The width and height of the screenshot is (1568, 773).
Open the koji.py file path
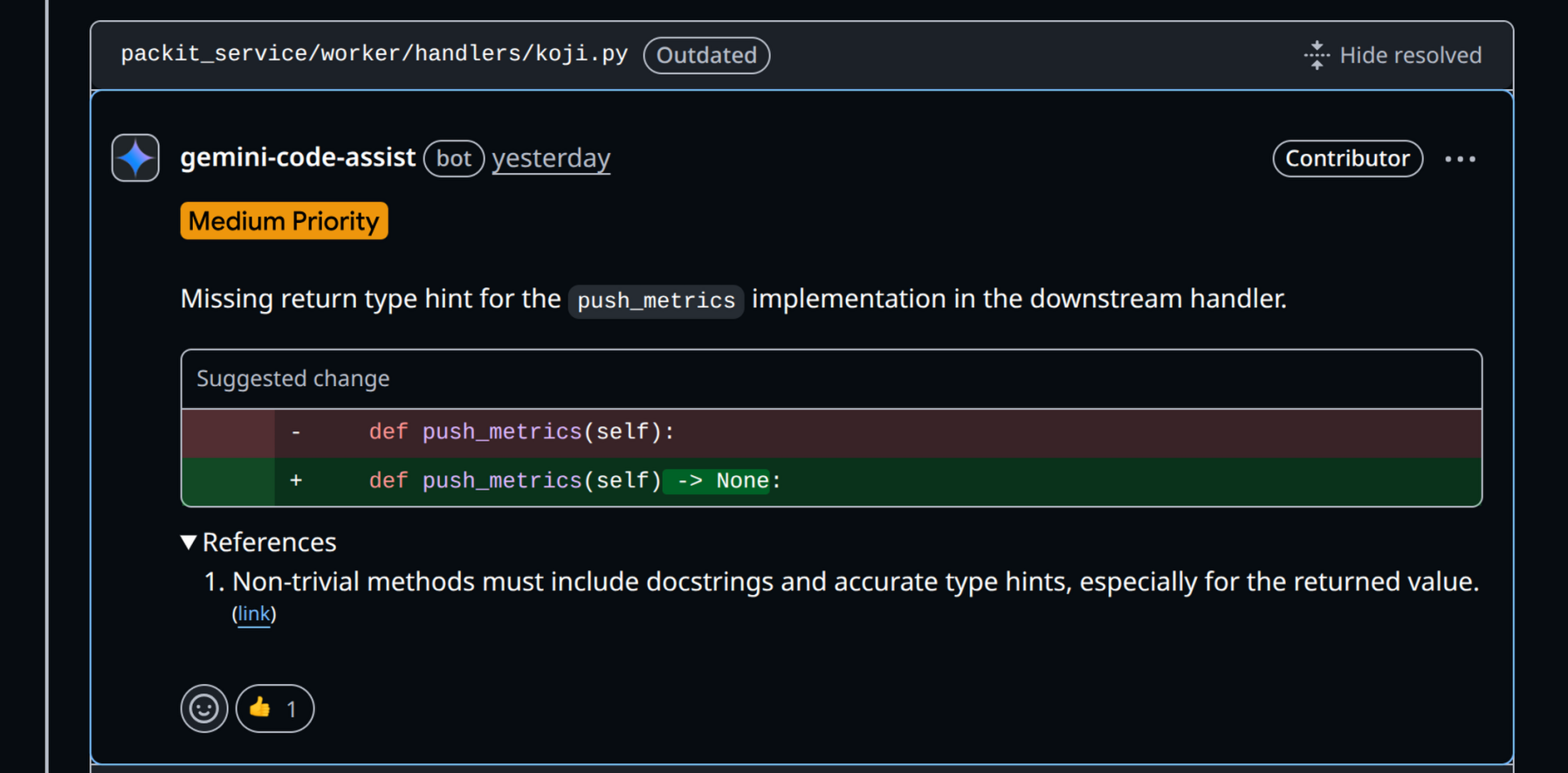point(375,54)
